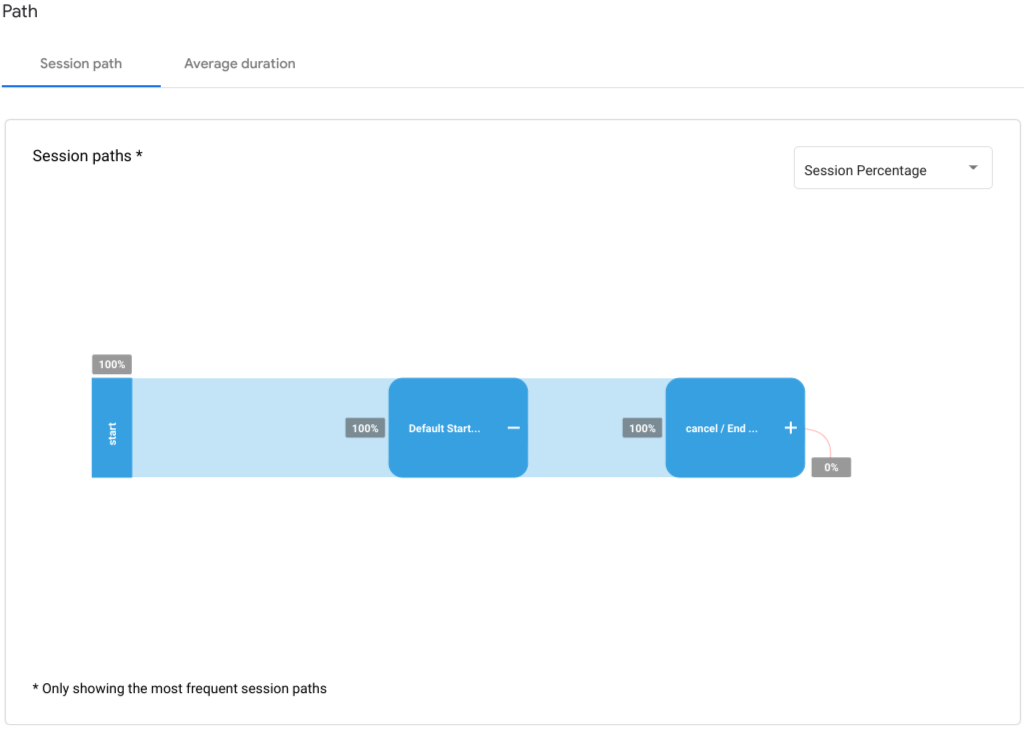Click the 100% badge above the start node
Viewport: 1028px width, 729px height.
(111, 364)
